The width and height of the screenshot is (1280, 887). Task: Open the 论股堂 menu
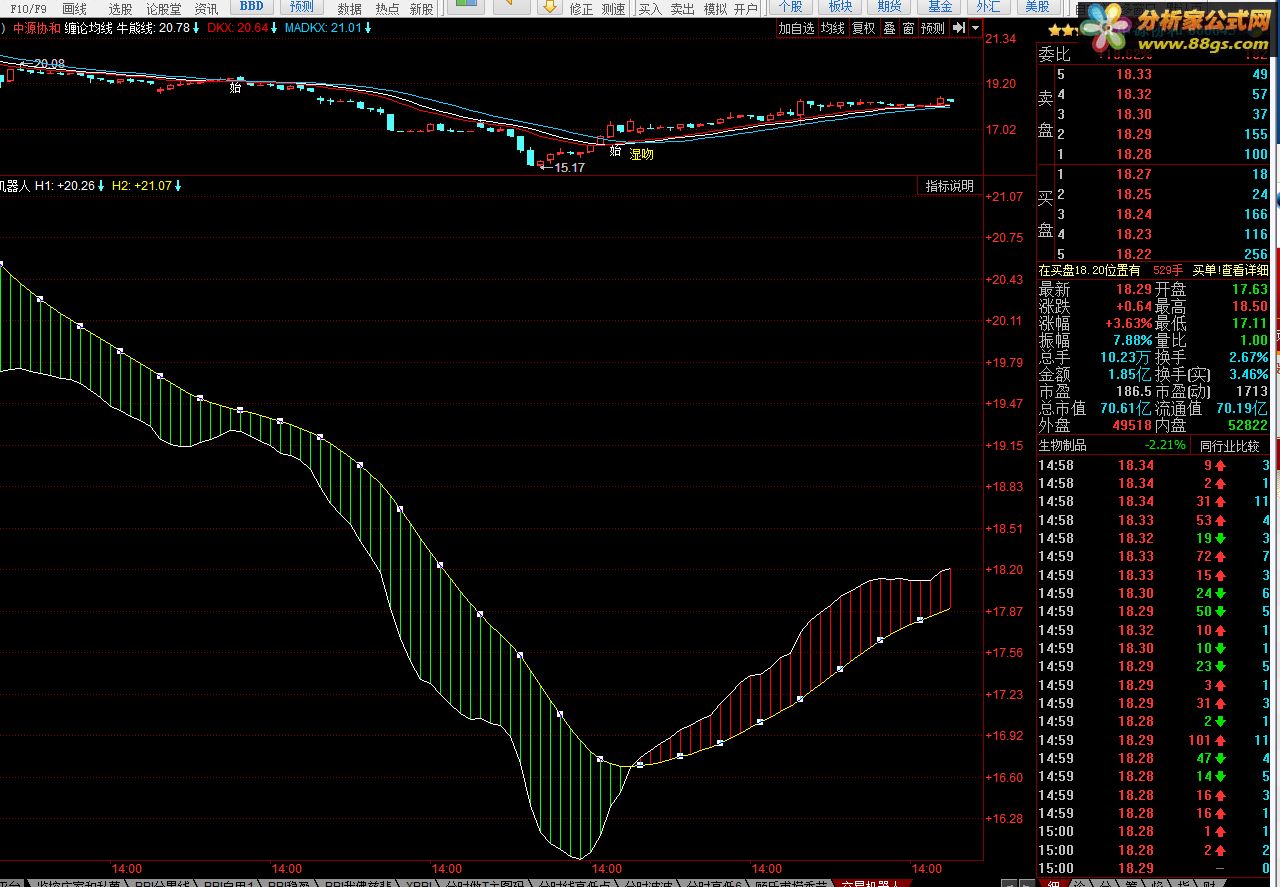coord(164,9)
